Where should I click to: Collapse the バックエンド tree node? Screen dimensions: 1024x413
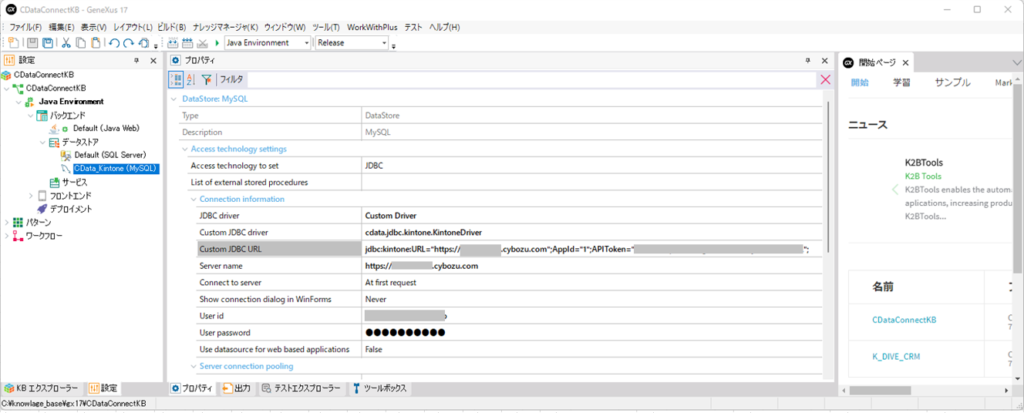tap(31, 115)
